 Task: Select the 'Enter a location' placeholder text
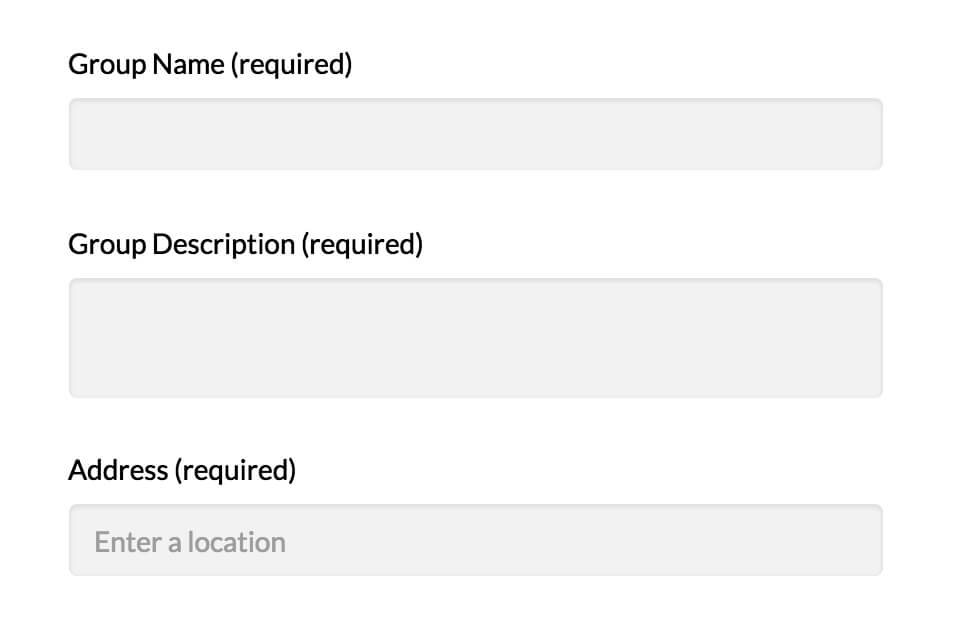tap(190, 542)
